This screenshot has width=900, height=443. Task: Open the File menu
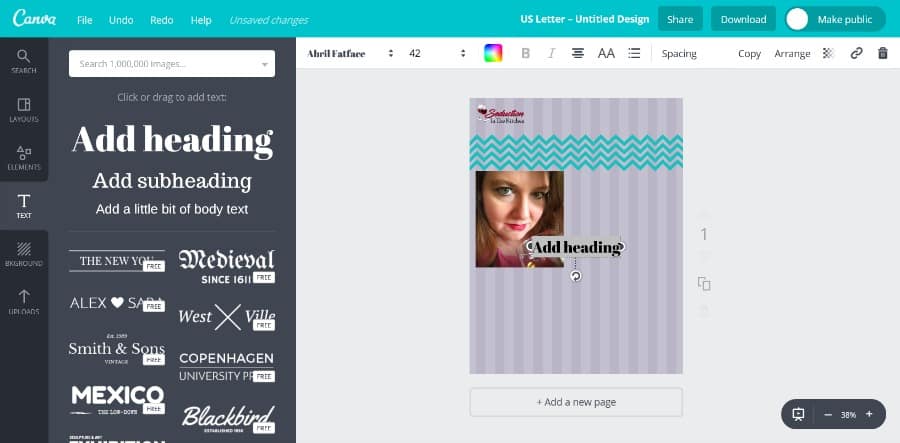coord(84,20)
